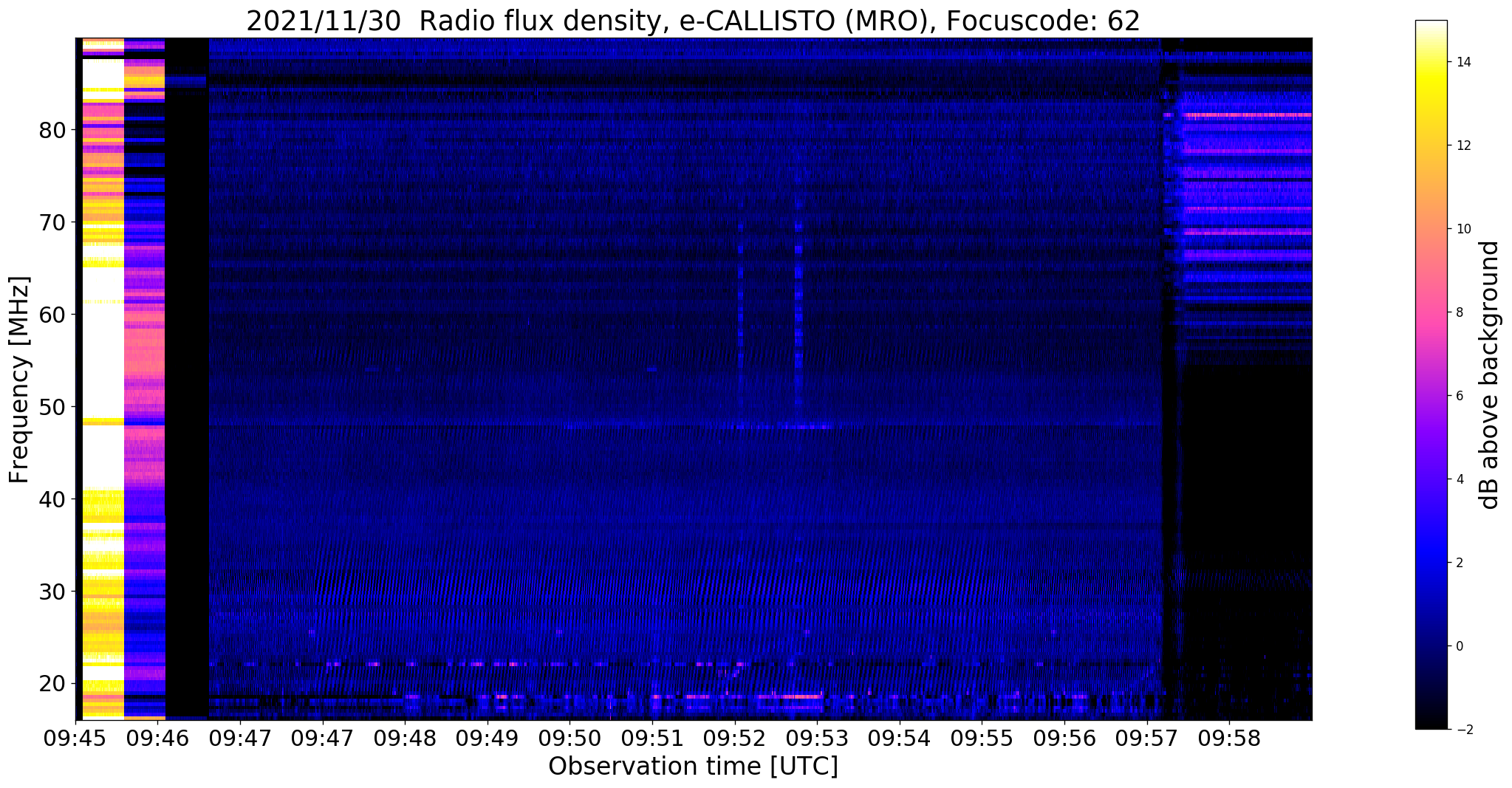Click the 50 tick on frequency axis
The width and height of the screenshot is (1512, 788).
53,408
